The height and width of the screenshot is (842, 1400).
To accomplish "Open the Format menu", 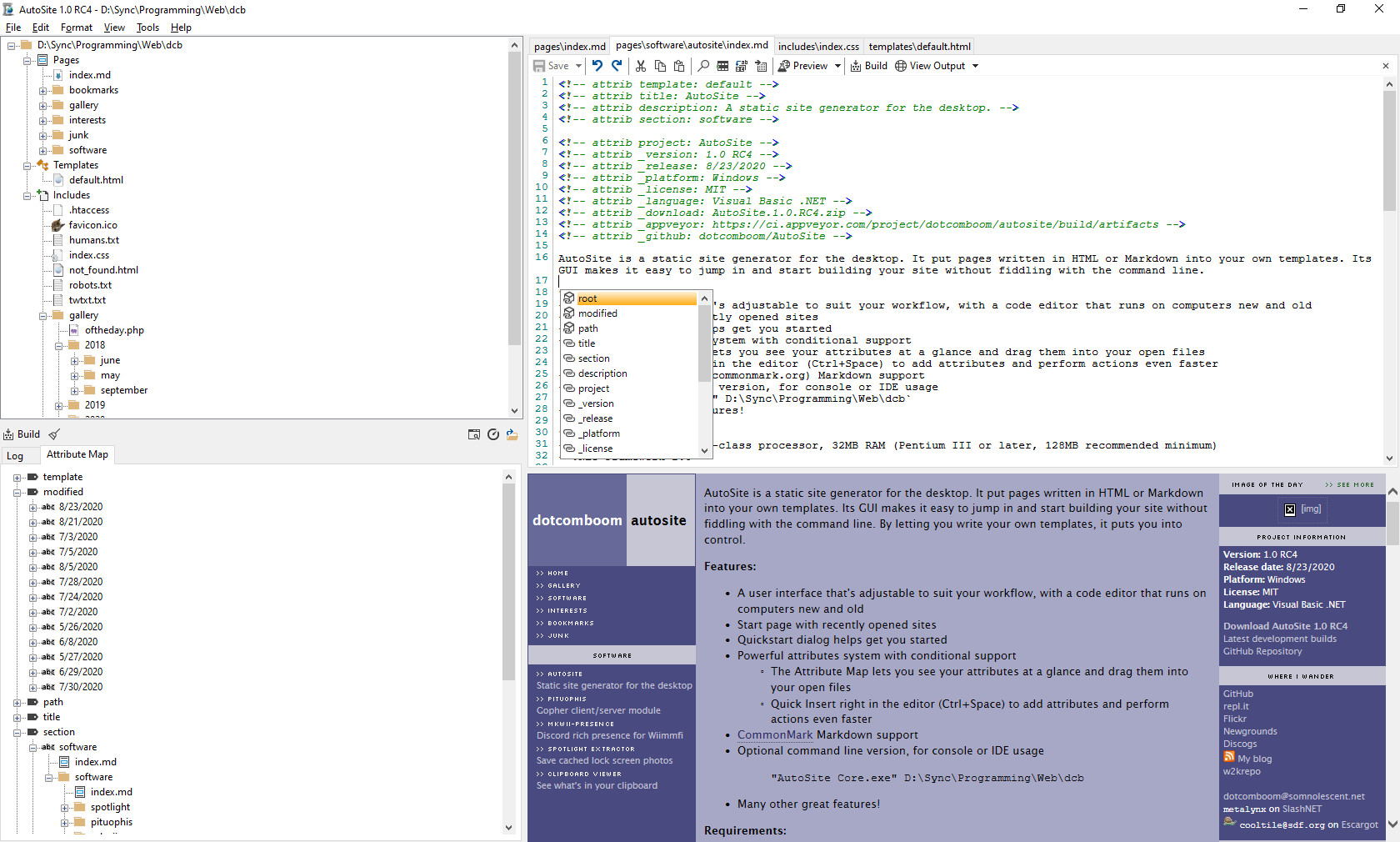I will (x=76, y=28).
